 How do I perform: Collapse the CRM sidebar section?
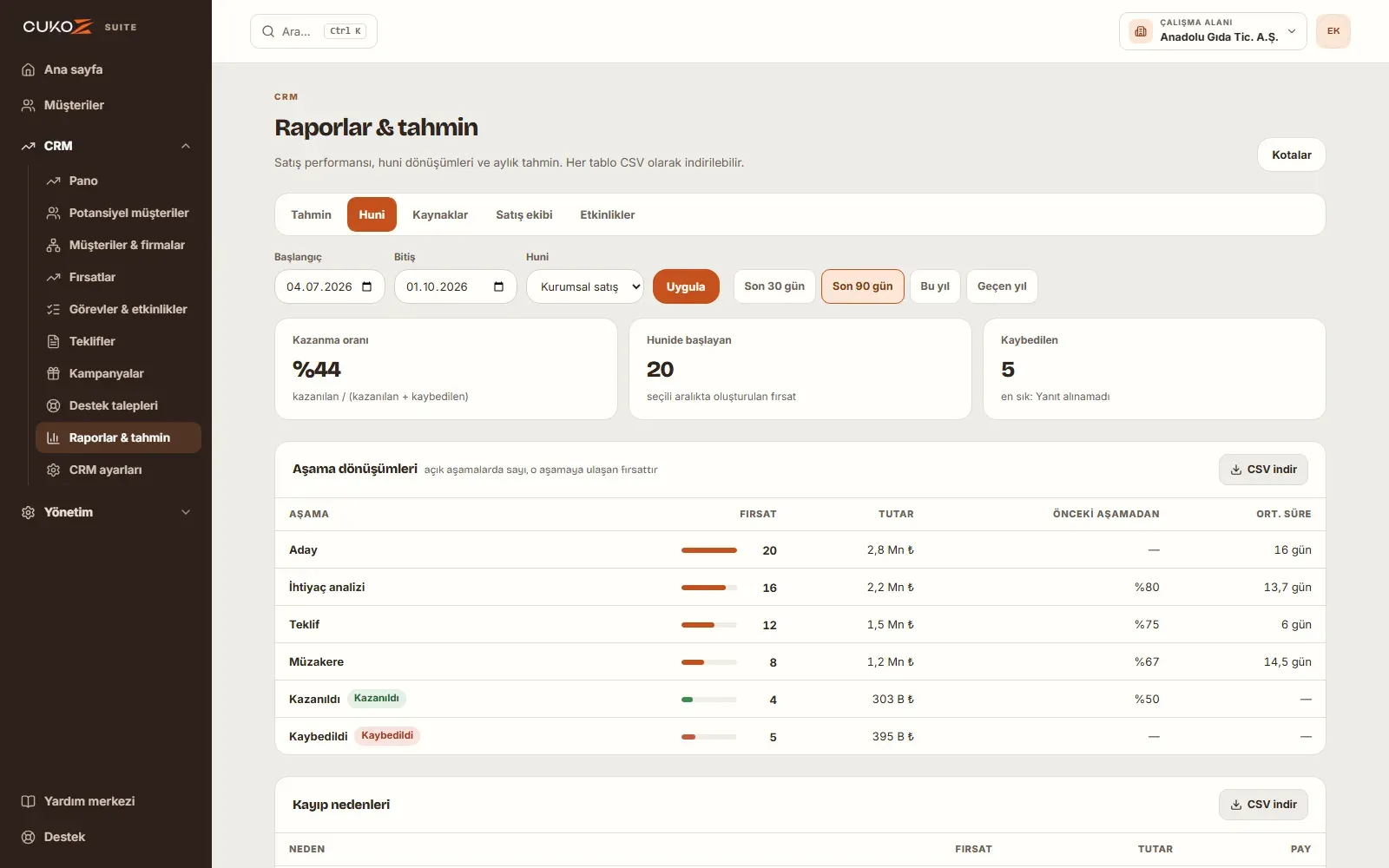186,146
